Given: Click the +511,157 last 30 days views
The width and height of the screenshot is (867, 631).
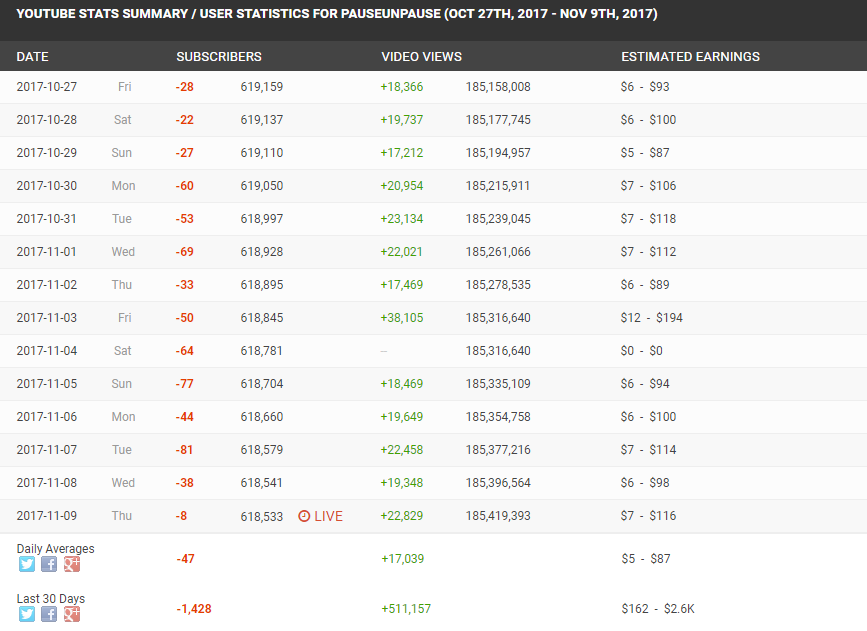Looking at the screenshot, I should coord(406,609).
